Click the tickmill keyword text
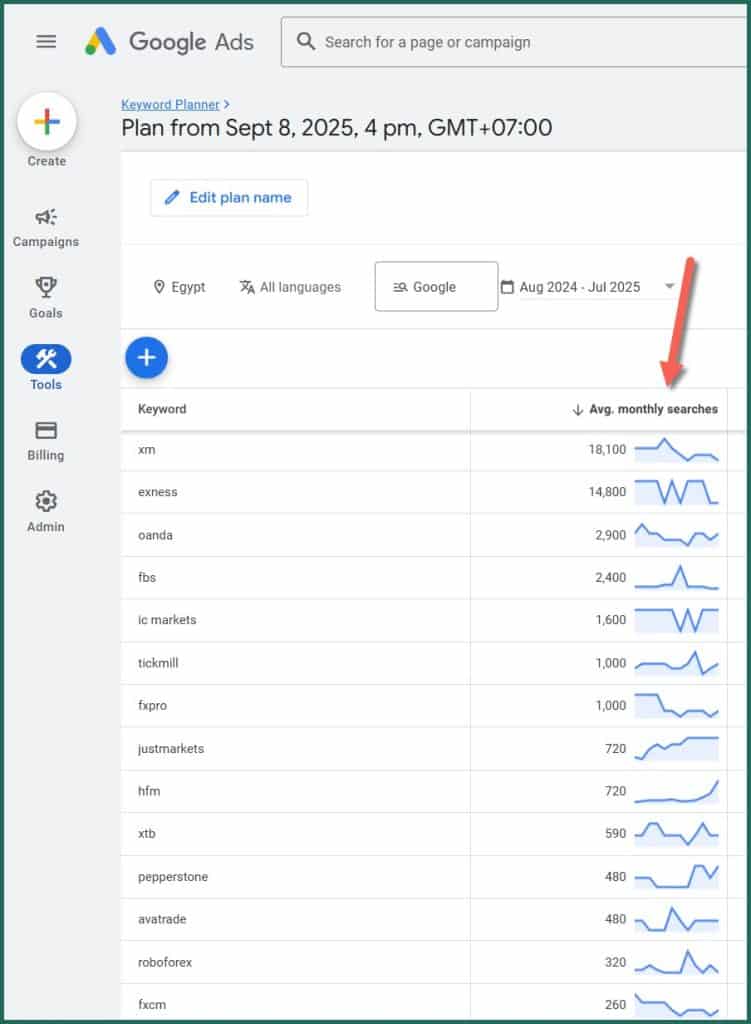This screenshot has width=751, height=1024. (x=158, y=663)
